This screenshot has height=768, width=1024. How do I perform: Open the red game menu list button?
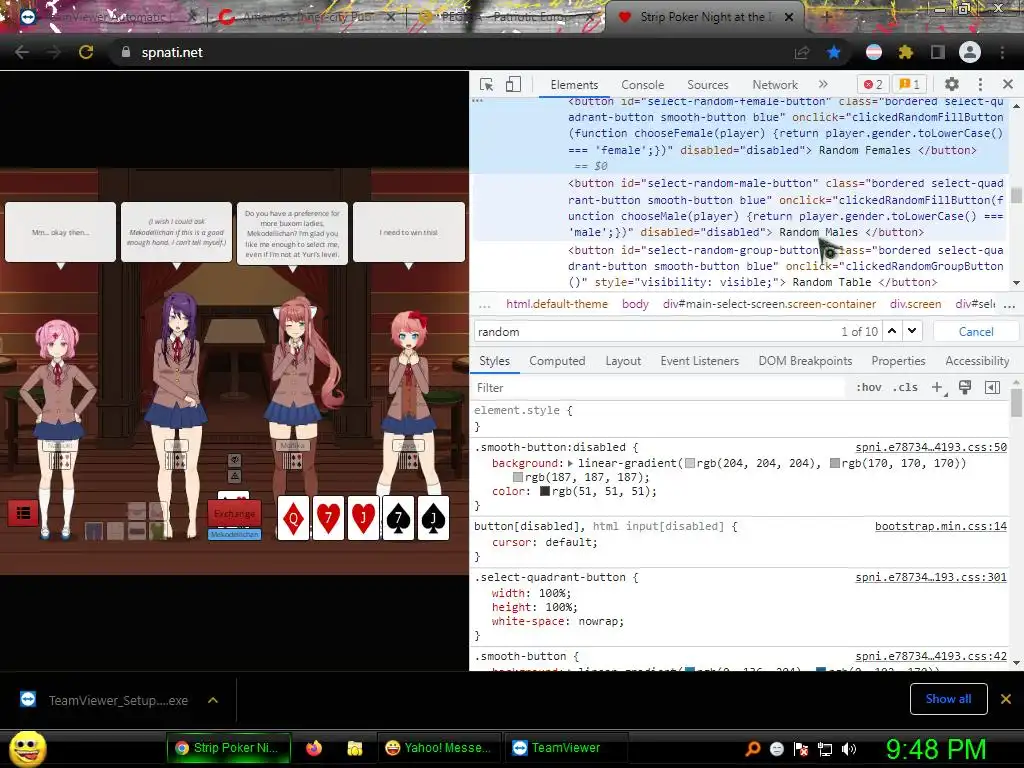(x=23, y=513)
